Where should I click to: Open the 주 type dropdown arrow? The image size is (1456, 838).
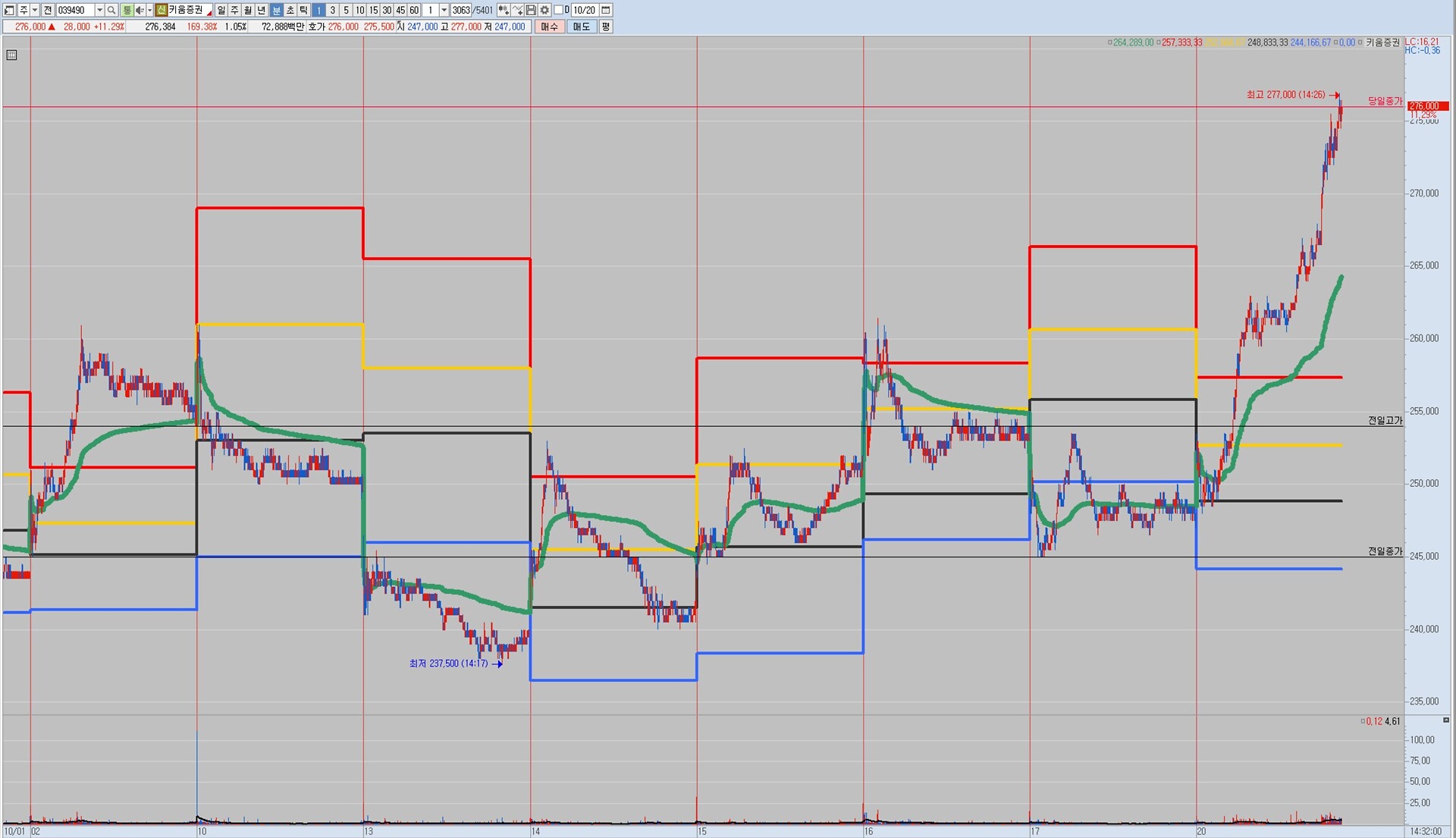click(x=35, y=10)
